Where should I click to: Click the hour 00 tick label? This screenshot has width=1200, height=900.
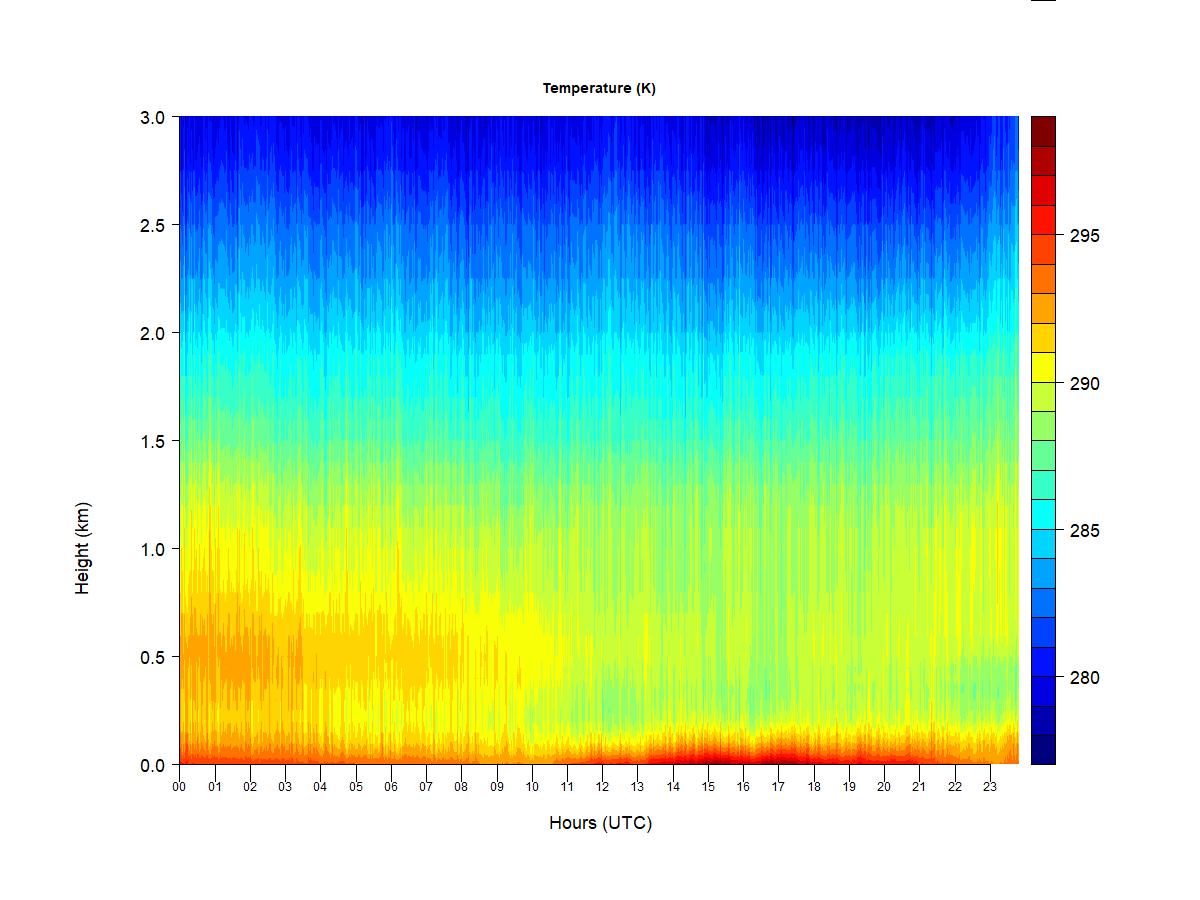(x=179, y=787)
